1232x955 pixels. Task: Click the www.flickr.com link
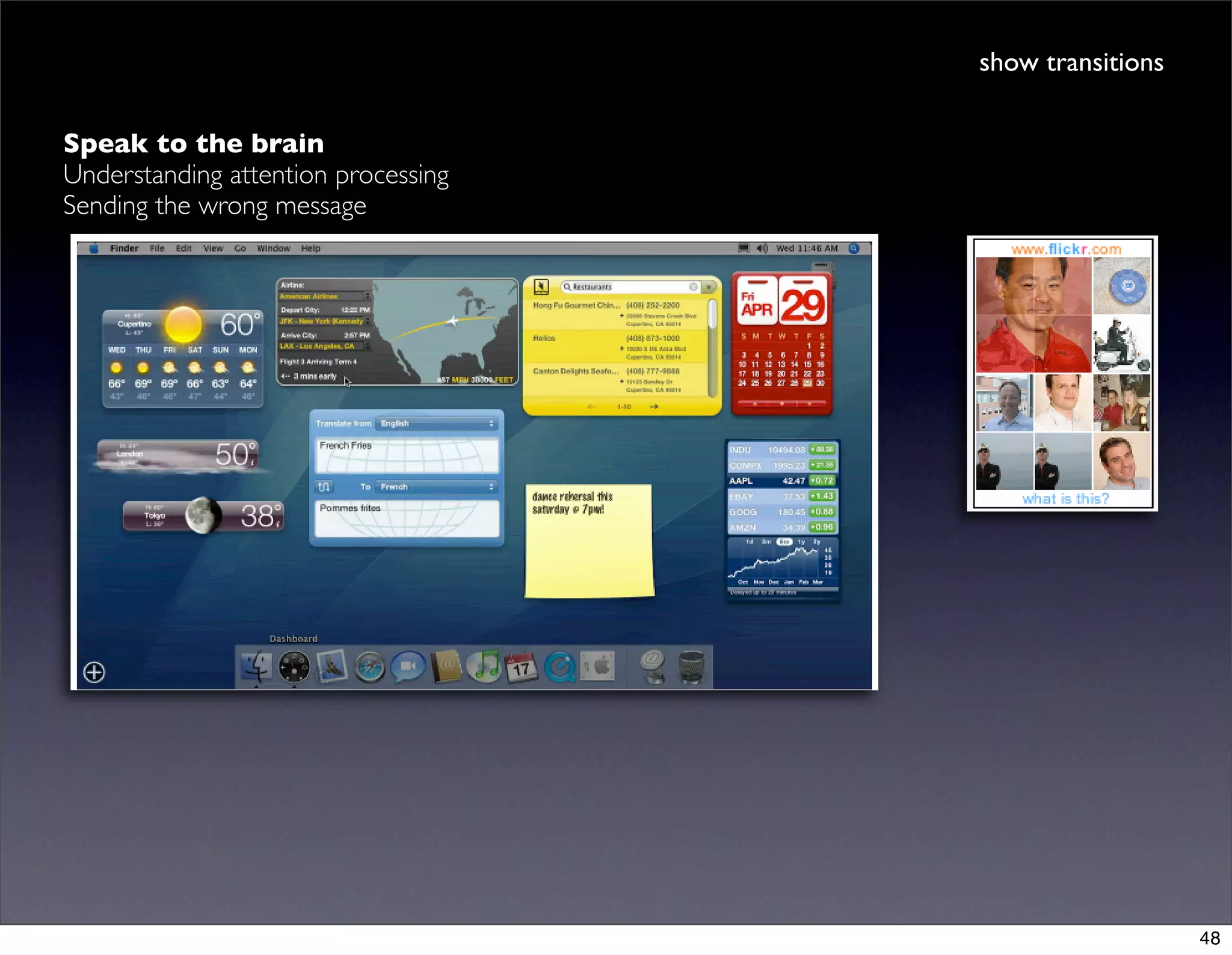(1065, 249)
